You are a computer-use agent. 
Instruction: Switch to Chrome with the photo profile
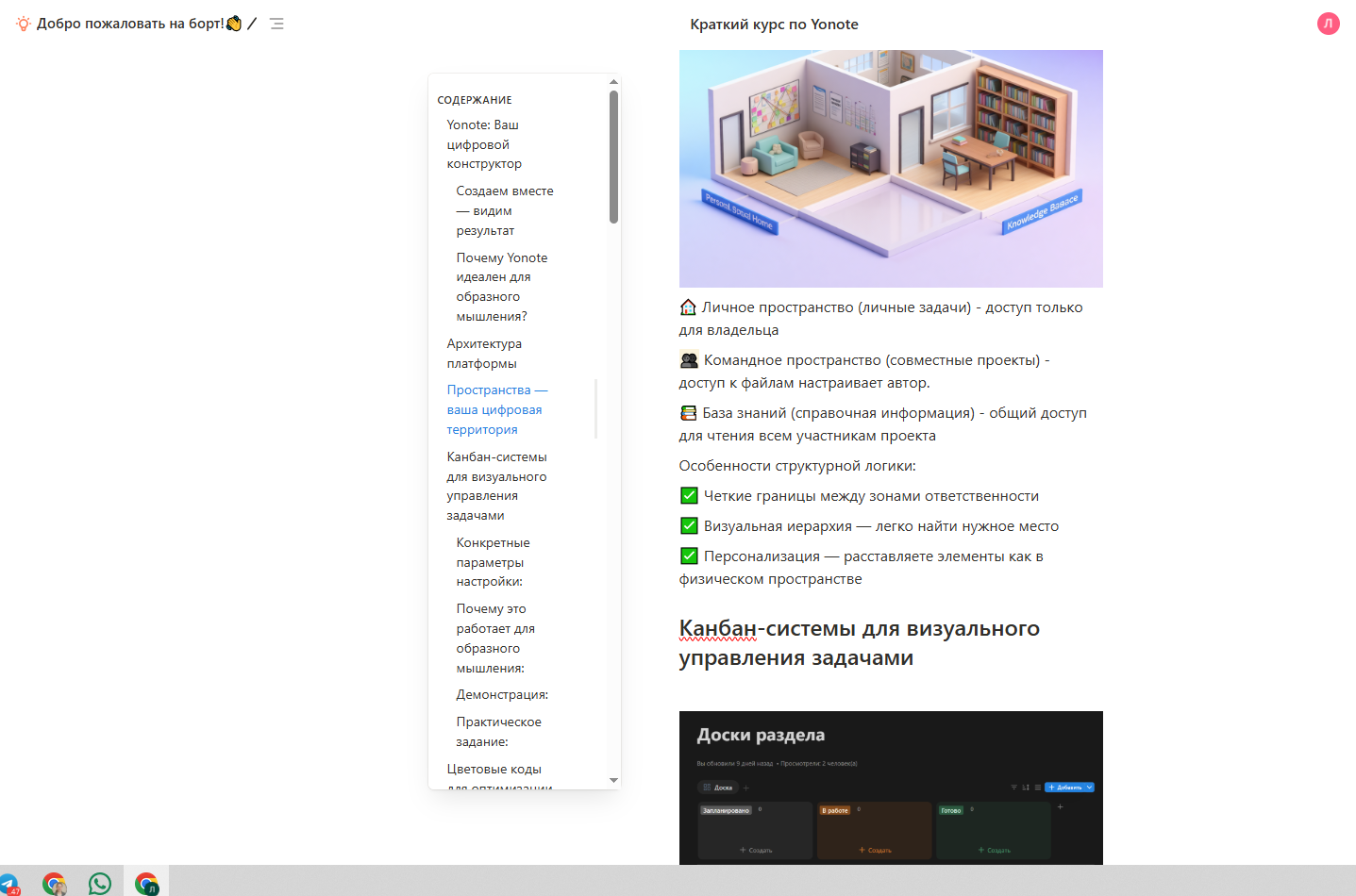coord(55,884)
